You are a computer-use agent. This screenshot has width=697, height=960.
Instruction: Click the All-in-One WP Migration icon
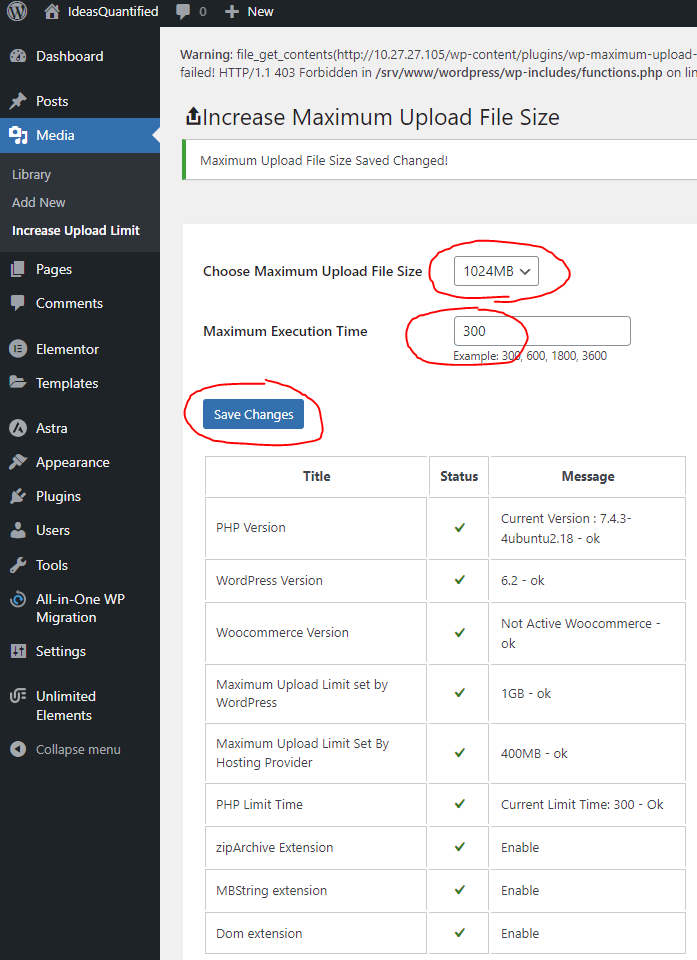click(18, 599)
